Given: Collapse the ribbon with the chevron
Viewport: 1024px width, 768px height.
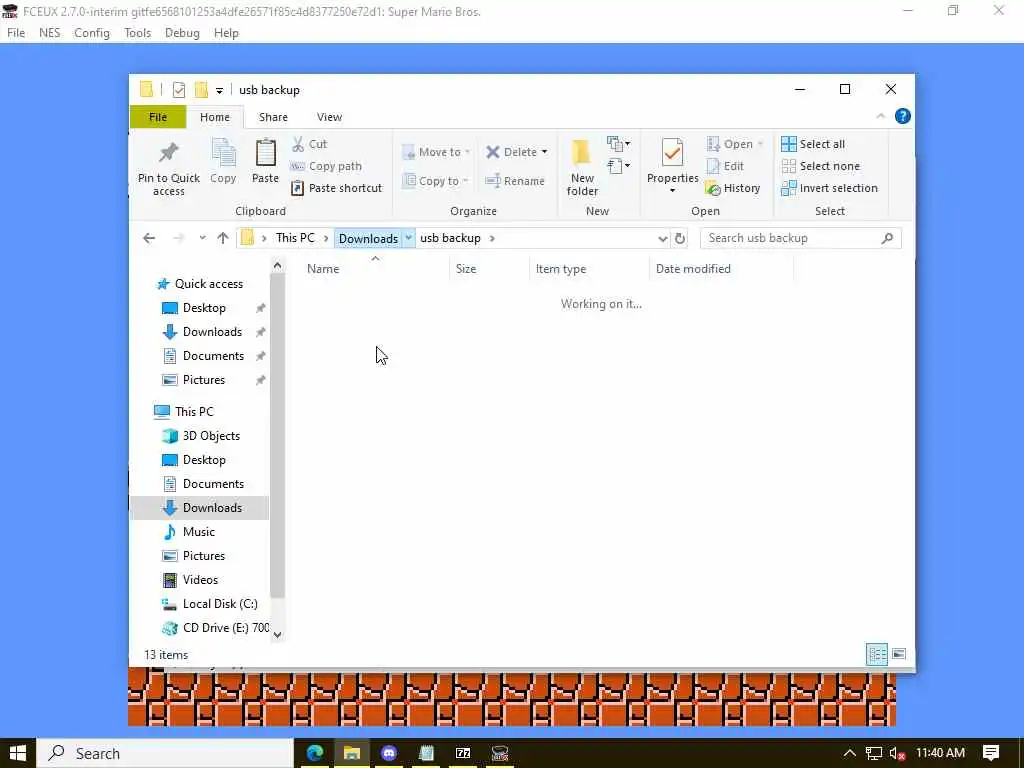Looking at the screenshot, I should click(x=880, y=116).
